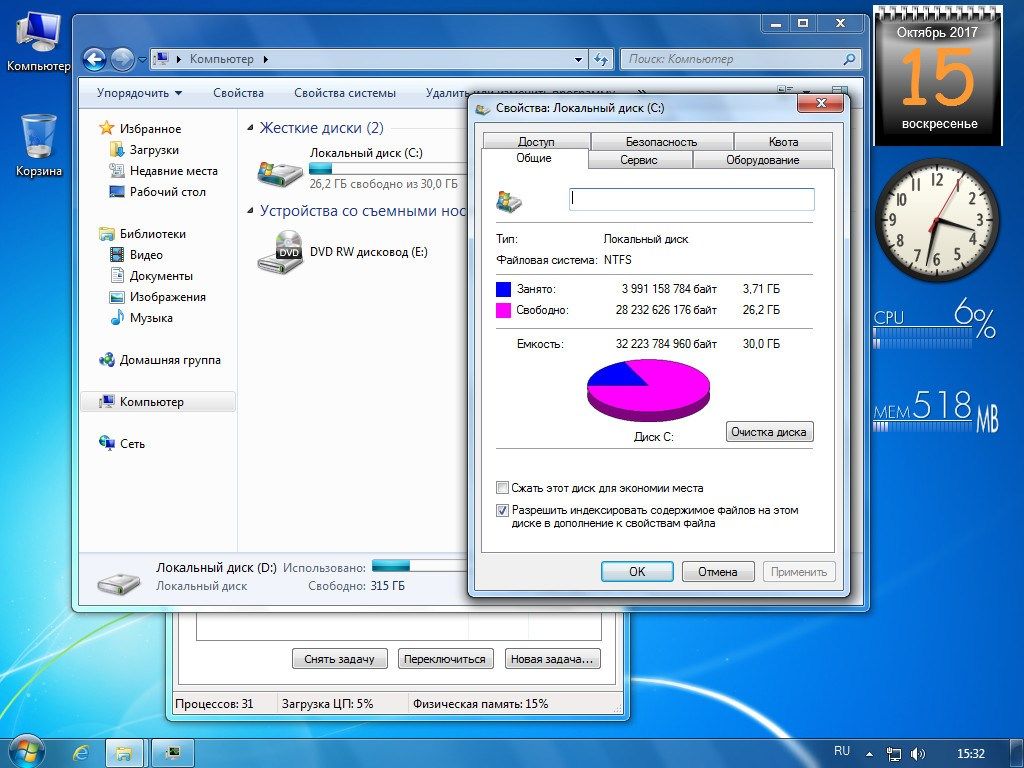The height and width of the screenshot is (768, 1024).
Task: Click the Документы library icon
Action: click(x=117, y=276)
